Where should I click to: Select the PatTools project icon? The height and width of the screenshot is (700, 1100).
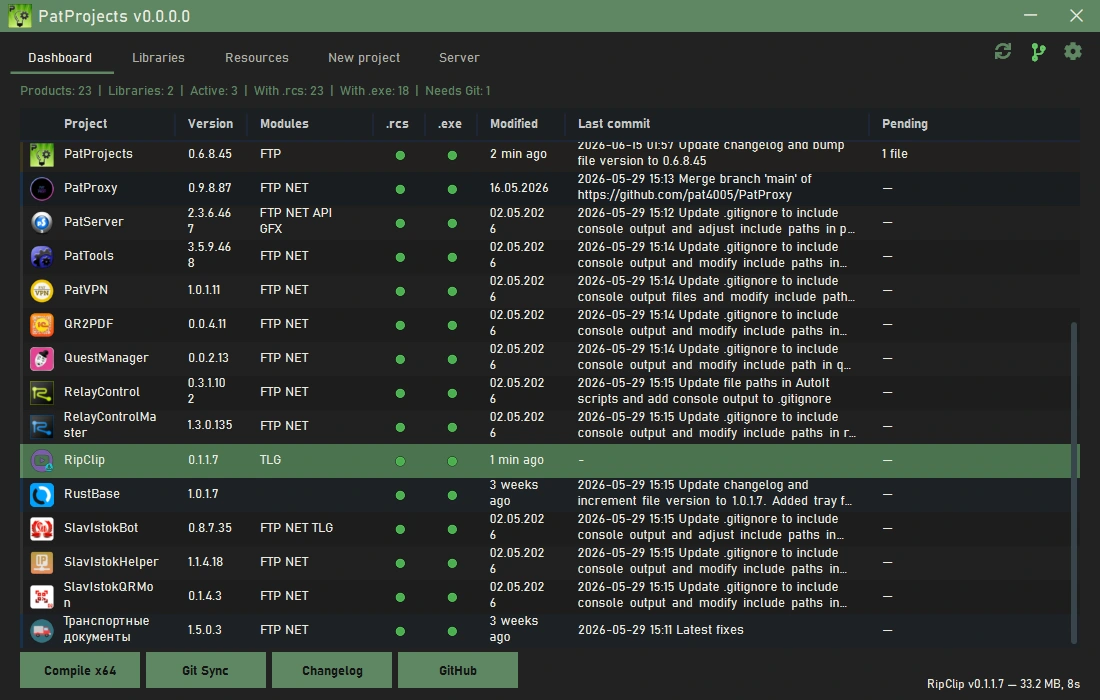pos(41,256)
